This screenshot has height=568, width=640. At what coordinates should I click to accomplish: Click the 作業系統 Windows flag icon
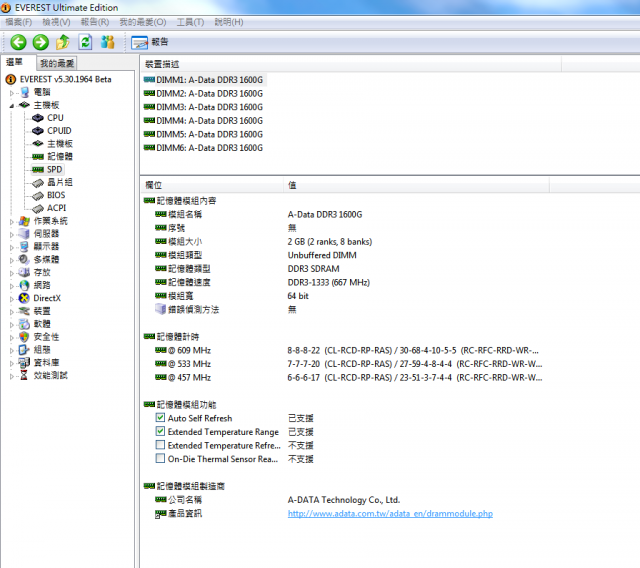(24, 221)
